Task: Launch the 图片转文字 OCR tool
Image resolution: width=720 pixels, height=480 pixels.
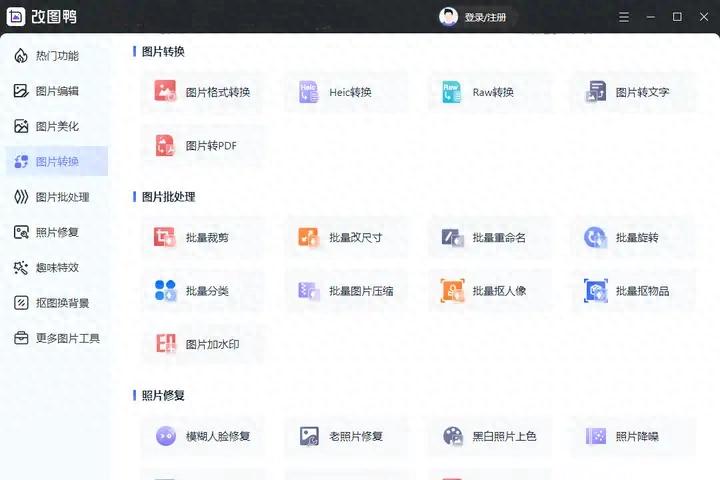Action: (633, 92)
